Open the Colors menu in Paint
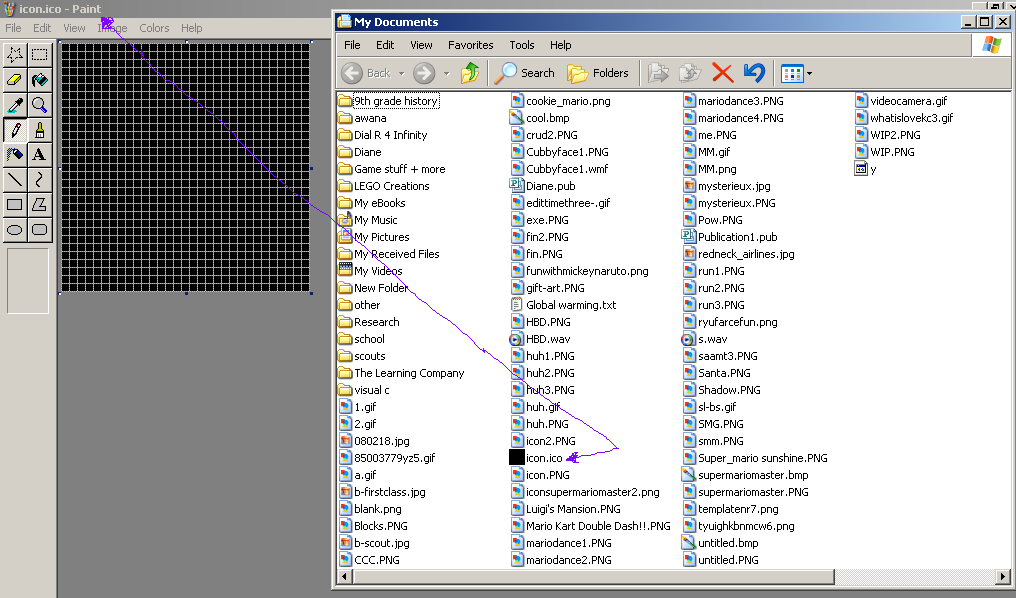The width and height of the screenshot is (1016, 598). pyautogui.click(x=154, y=28)
